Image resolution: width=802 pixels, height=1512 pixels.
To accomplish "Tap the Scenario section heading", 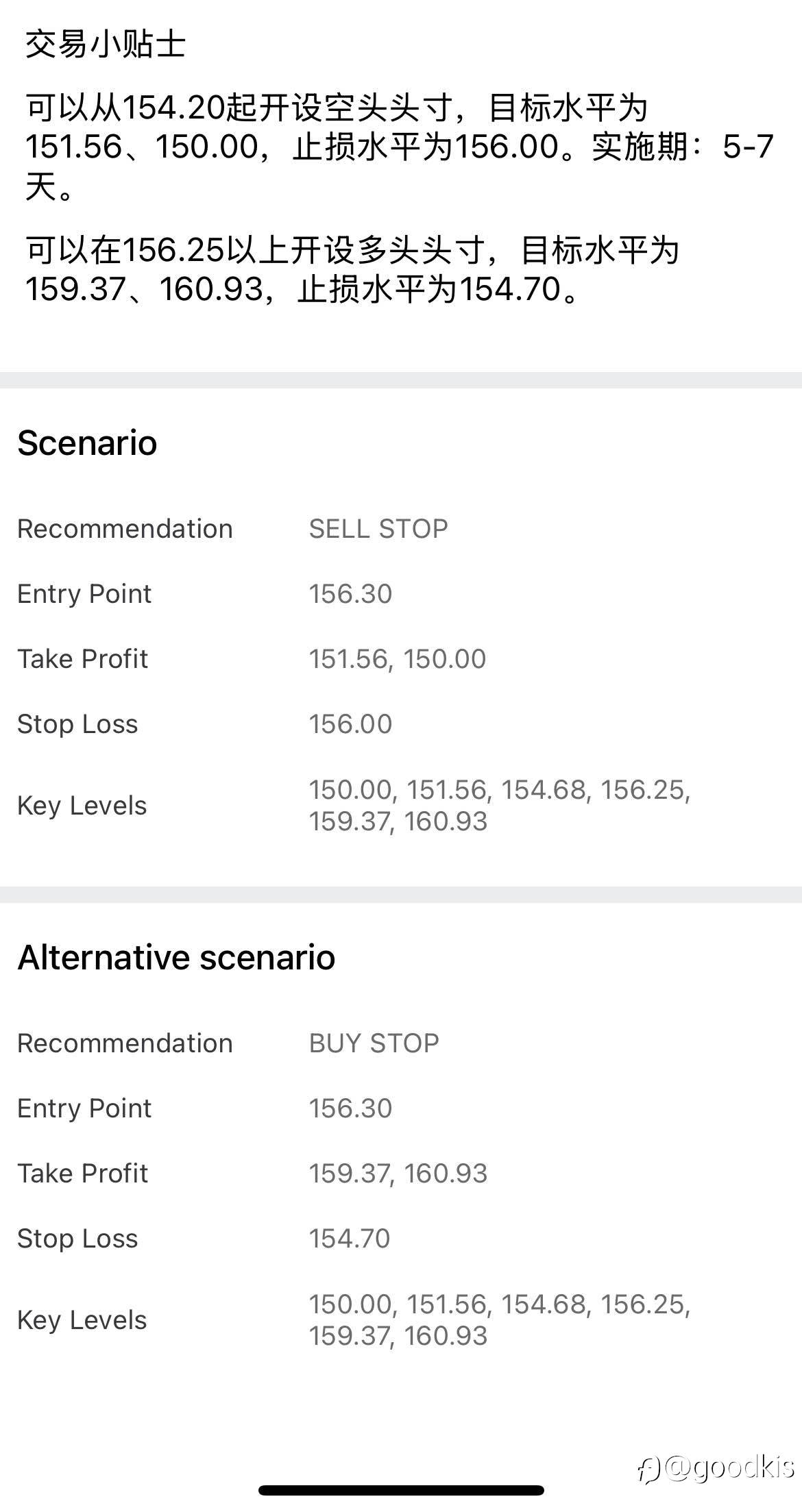I will [87, 443].
